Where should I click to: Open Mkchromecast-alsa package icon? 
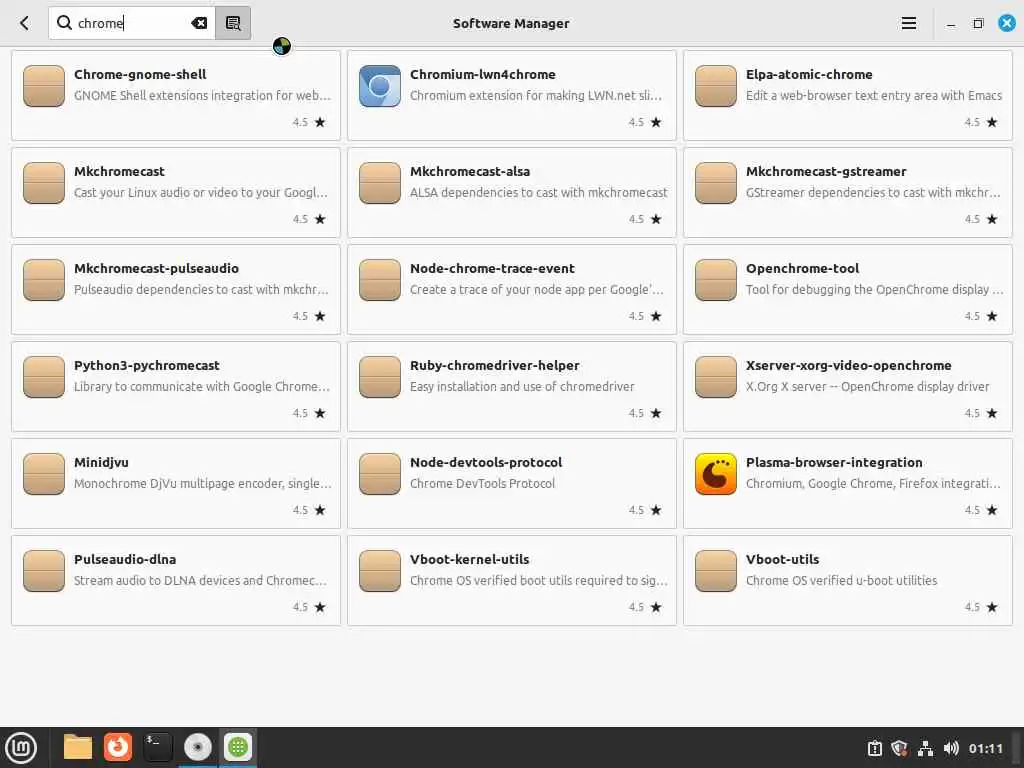tap(379, 183)
